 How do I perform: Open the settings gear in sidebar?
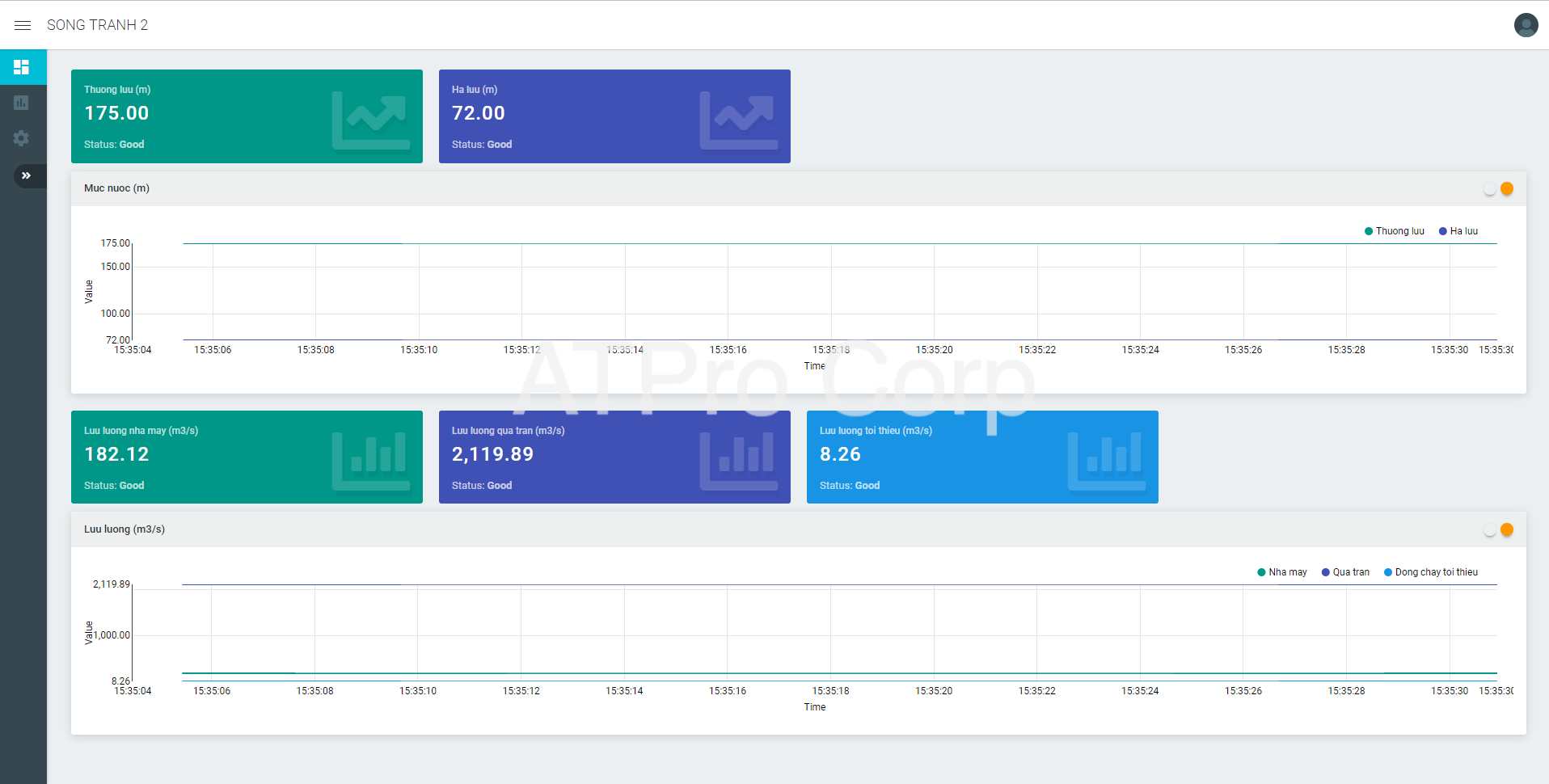click(22, 138)
